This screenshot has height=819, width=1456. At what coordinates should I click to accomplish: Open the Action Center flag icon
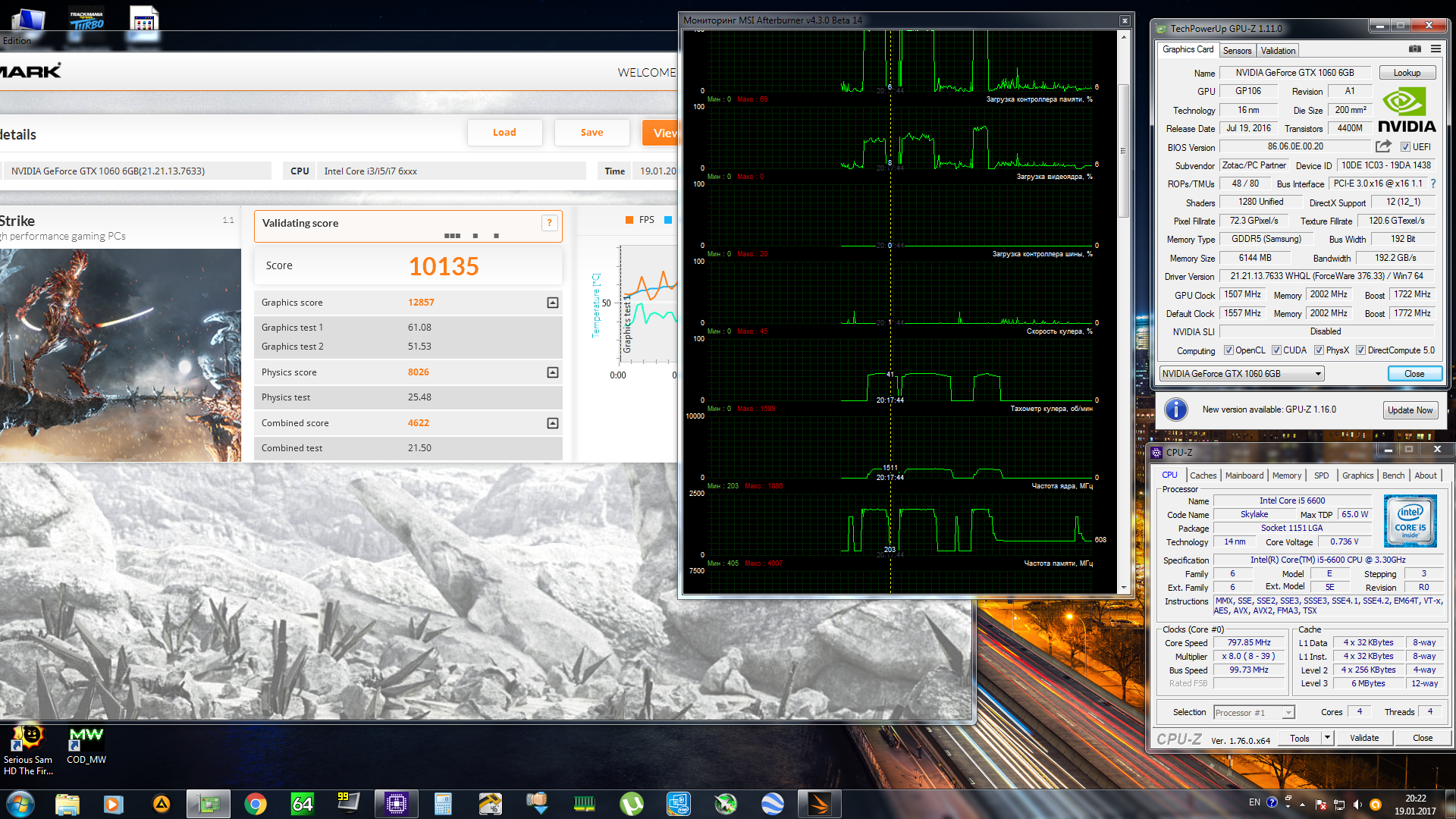coord(1321,804)
